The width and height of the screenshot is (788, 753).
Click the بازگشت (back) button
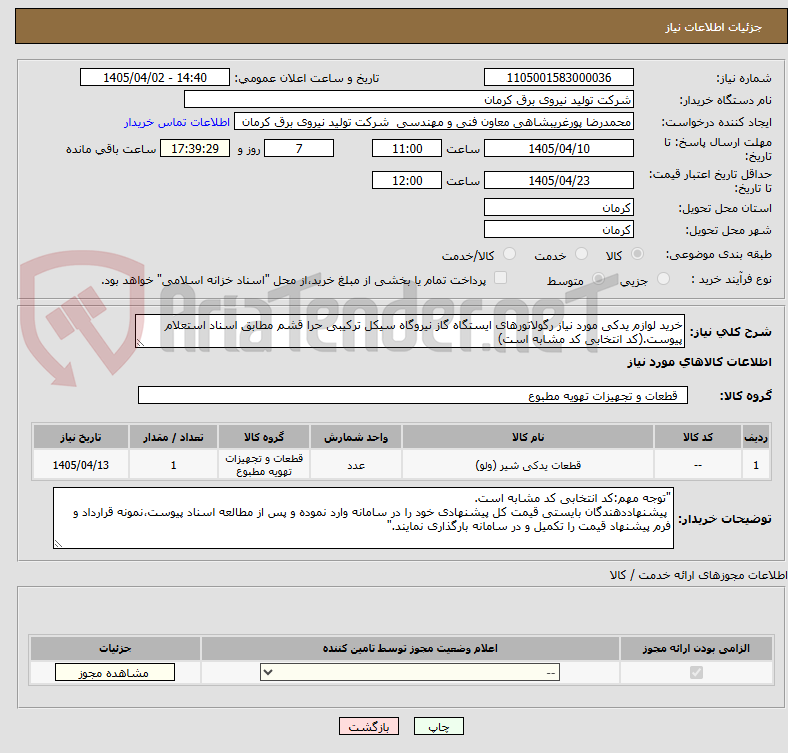click(x=369, y=726)
